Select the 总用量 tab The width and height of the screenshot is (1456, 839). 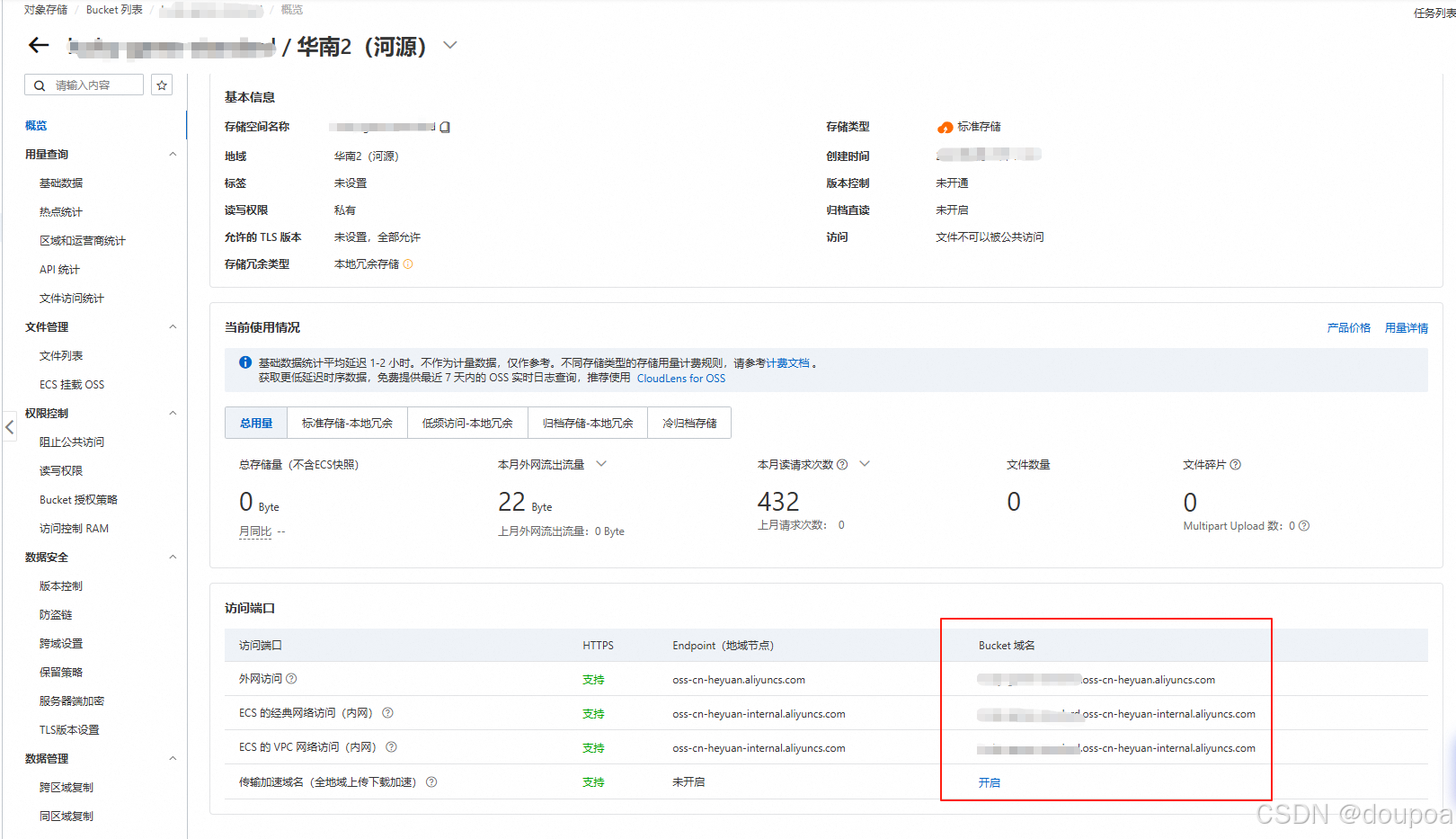pos(256,423)
